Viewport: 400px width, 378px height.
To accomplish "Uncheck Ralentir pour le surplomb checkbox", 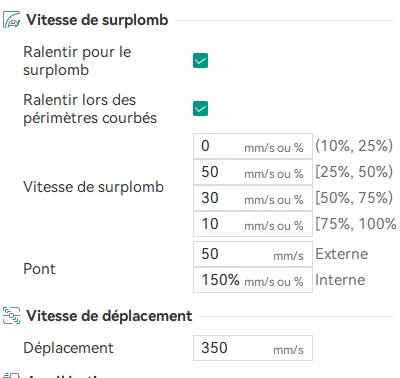I will [200, 61].
